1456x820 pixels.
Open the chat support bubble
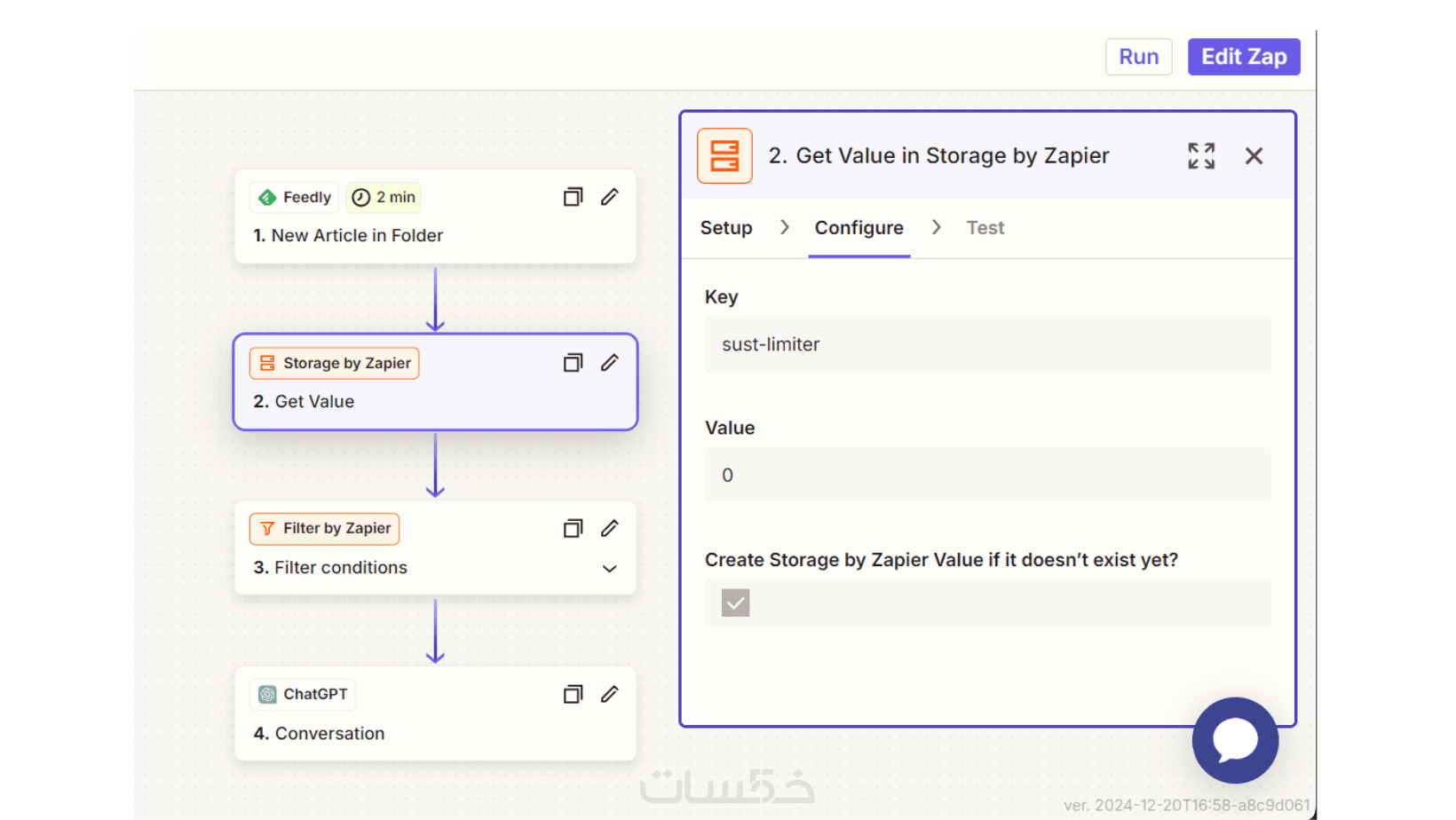pyautogui.click(x=1234, y=740)
